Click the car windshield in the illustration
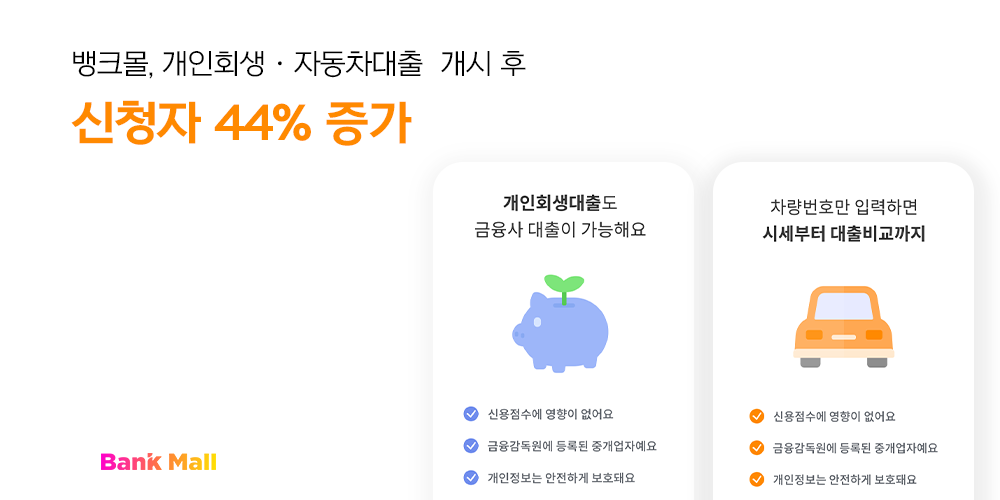1000x500 pixels. (x=844, y=306)
